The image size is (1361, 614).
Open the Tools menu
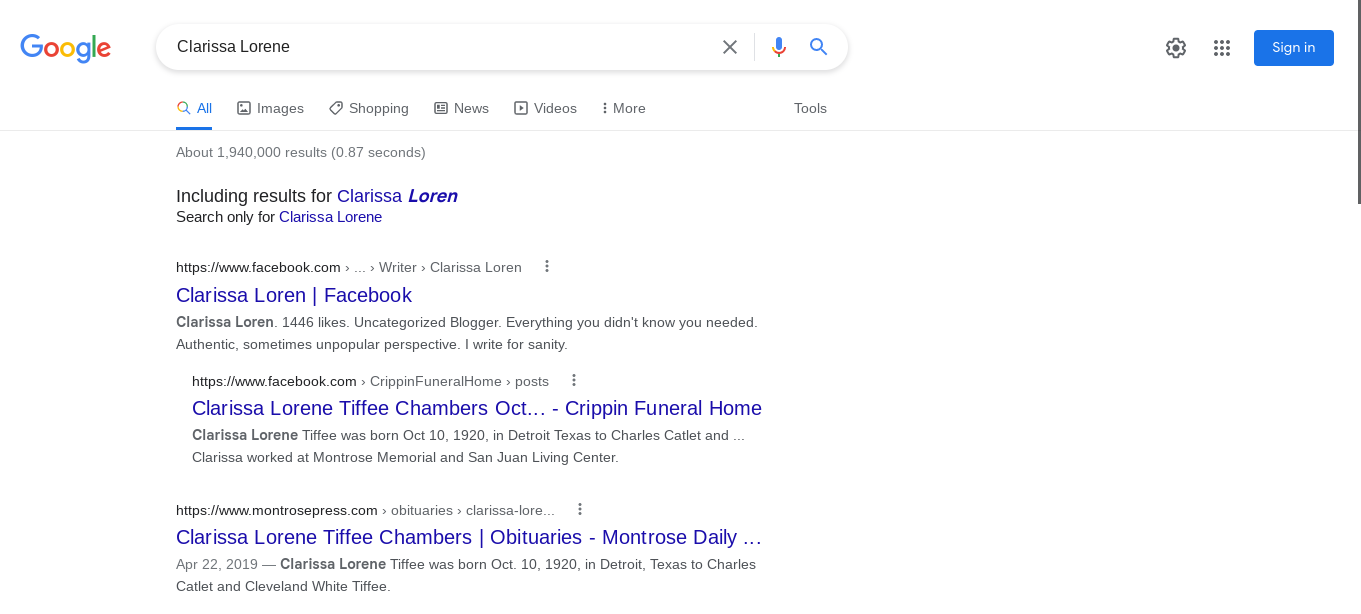810,108
